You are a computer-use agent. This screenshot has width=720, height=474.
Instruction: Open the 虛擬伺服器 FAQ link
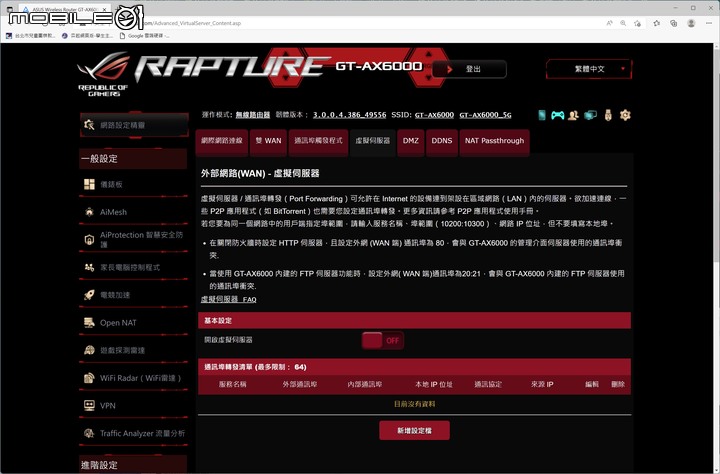(x=228, y=299)
